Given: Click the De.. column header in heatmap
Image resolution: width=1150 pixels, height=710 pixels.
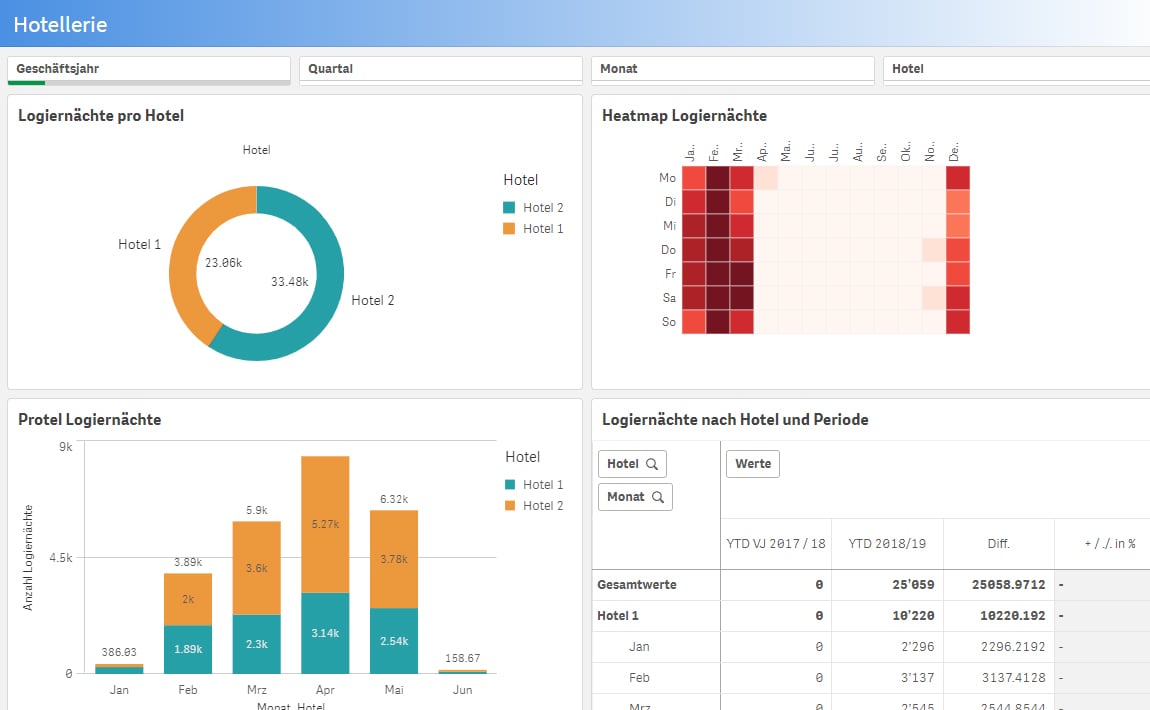Looking at the screenshot, I should coord(954,152).
